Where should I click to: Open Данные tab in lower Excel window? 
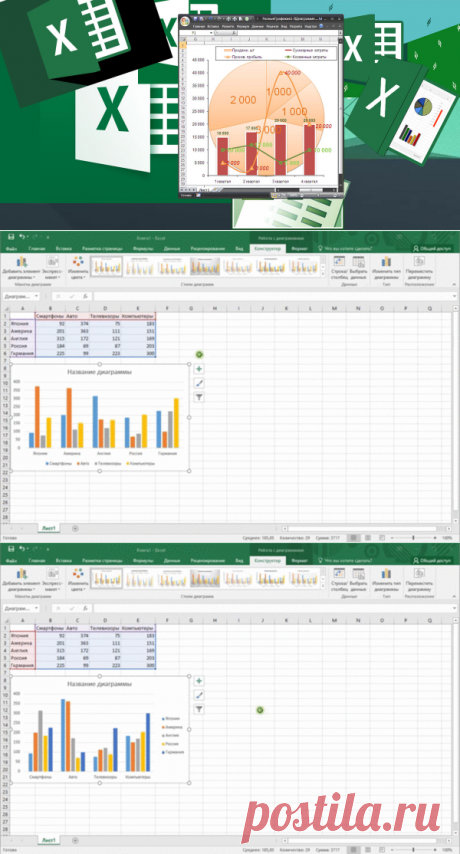point(172,560)
